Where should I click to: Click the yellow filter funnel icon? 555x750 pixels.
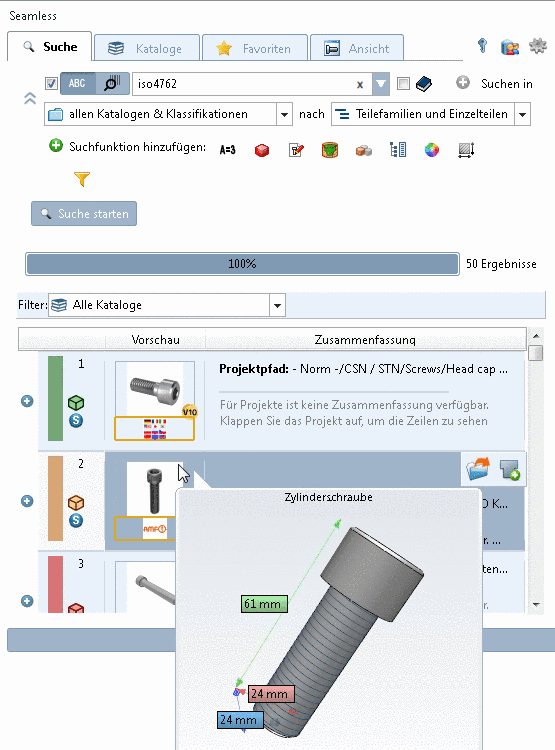click(82, 179)
